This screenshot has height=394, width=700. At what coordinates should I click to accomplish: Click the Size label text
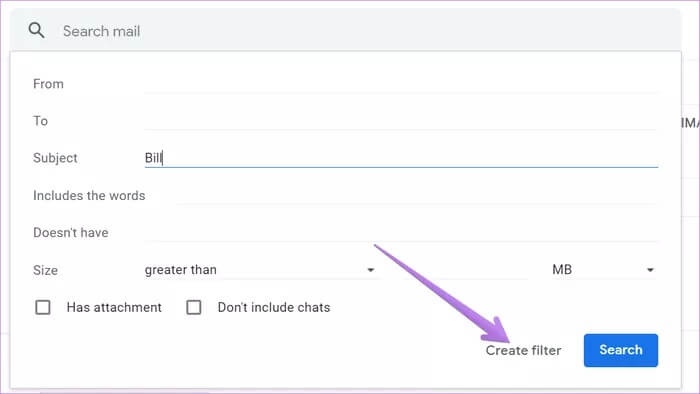tap(46, 270)
